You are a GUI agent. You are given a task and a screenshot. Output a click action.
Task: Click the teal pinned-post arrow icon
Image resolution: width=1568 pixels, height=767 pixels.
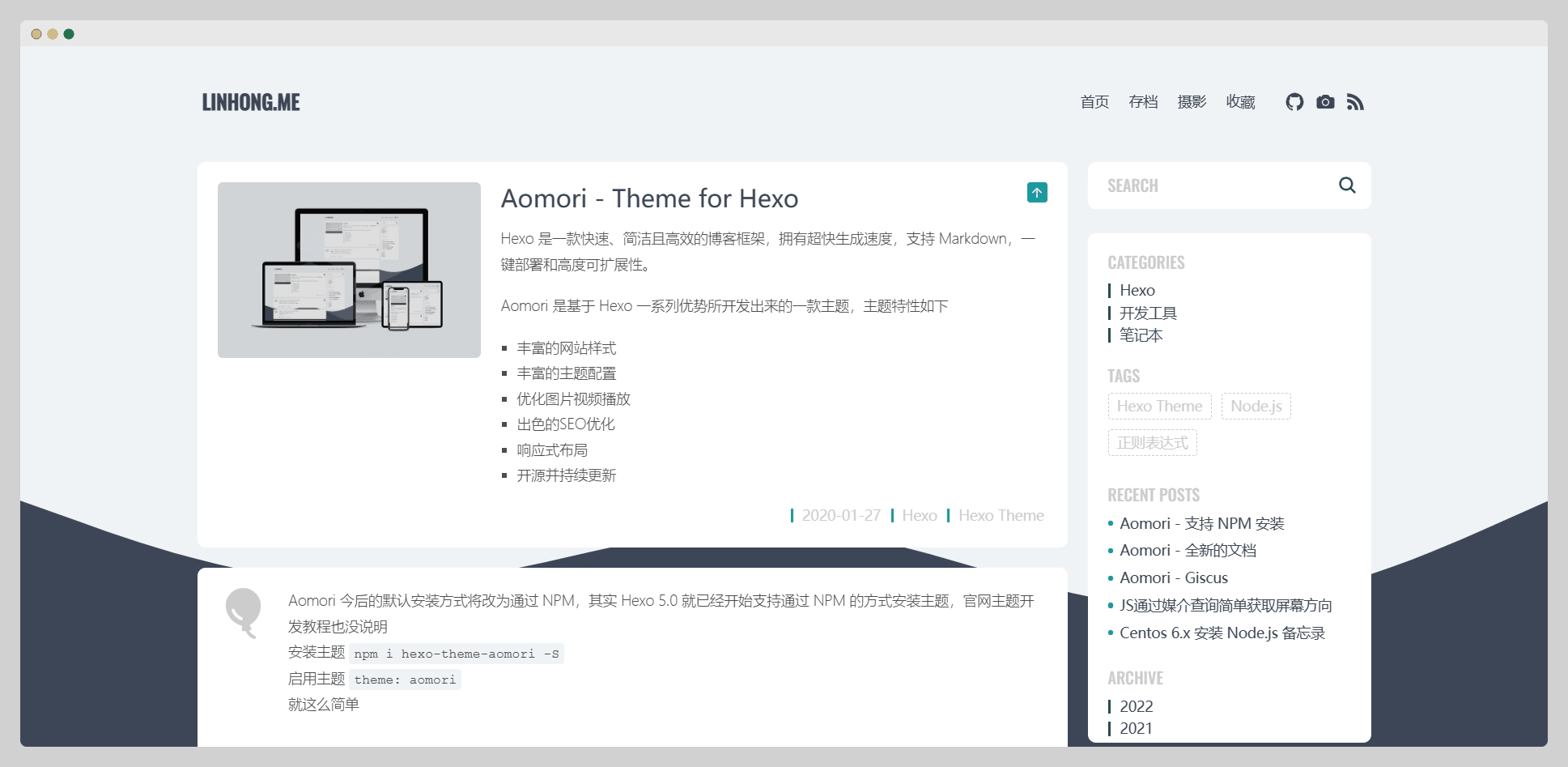[x=1037, y=193]
